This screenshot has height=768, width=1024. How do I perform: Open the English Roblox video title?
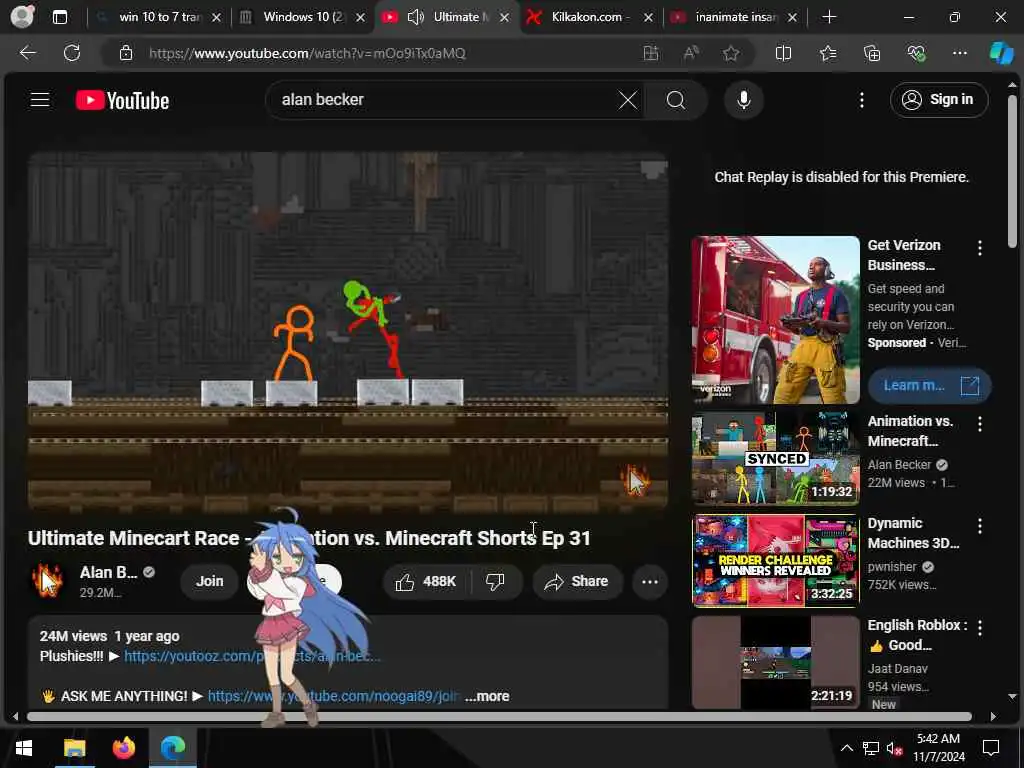coord(917,635)
